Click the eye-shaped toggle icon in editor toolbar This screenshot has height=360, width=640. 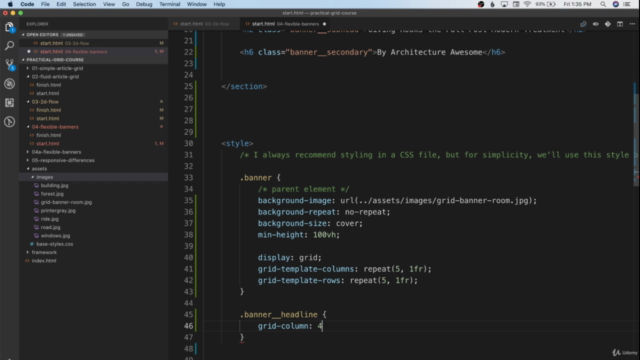tap(596, 24)
